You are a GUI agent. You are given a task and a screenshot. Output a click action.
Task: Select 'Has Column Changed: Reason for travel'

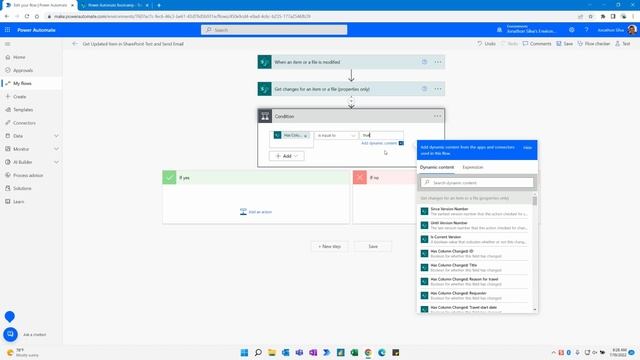click(474, 282)
